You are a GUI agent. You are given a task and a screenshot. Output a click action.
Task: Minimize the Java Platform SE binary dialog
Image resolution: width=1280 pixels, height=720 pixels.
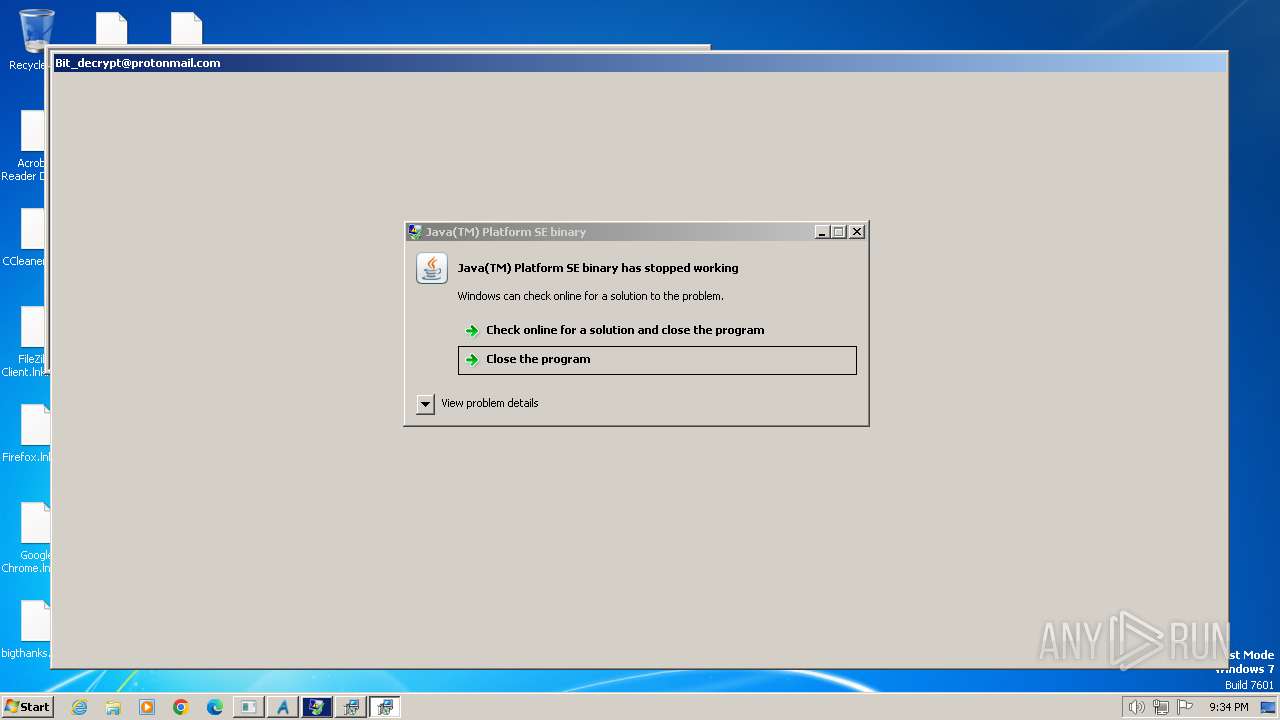[x=822, y=232]
